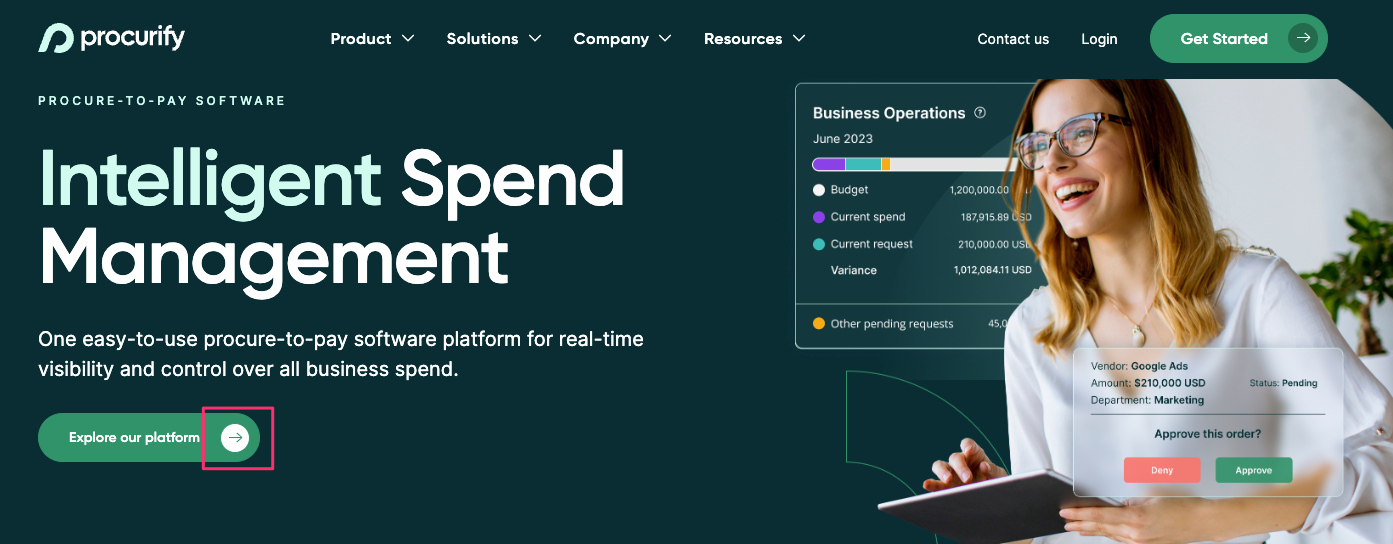The image size is (1393, 544).
Task: Click orange Other pending requests dot
Action: point(819,324)
